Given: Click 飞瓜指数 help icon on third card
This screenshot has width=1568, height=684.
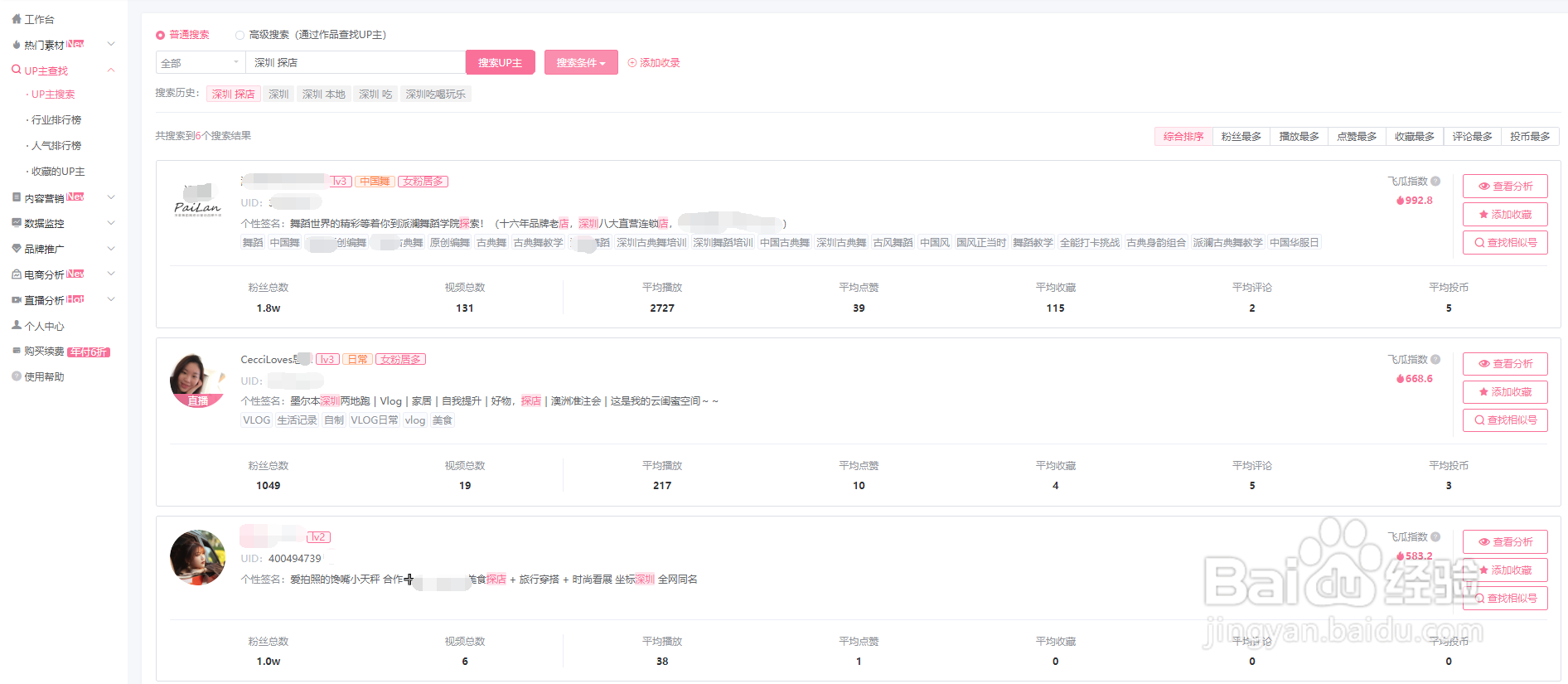Looking at the screenshot, I should point(1435,536).
